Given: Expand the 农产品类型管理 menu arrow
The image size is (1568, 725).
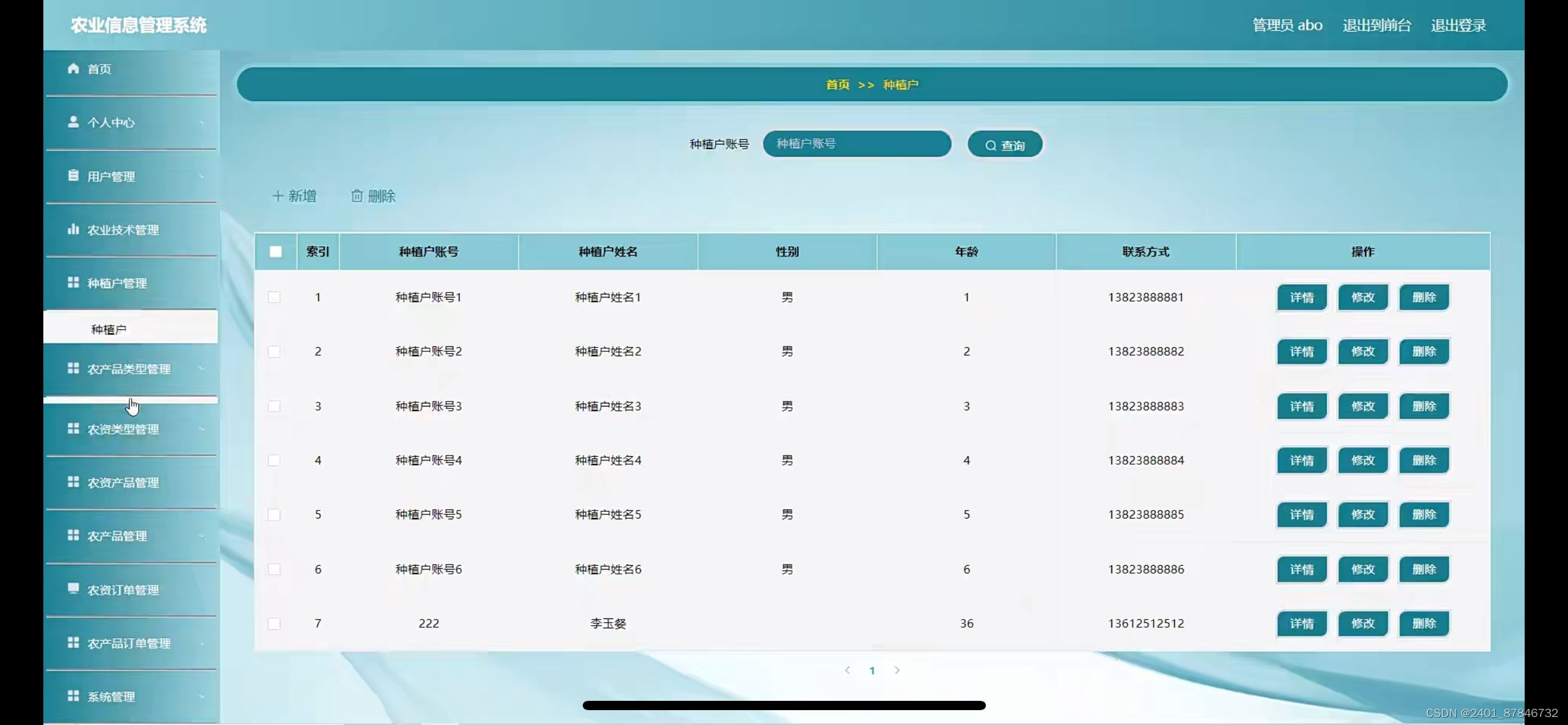Looking at the screenshot, I should click(201, 369).
